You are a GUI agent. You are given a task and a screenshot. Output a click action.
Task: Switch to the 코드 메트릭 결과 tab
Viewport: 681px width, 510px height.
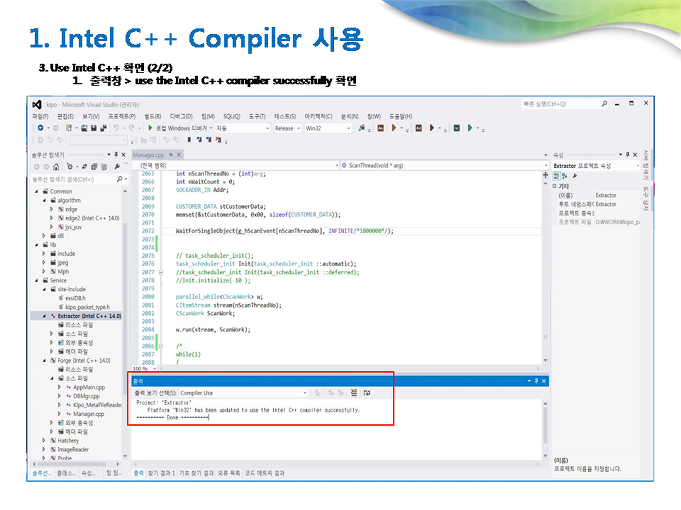point(264,473)
